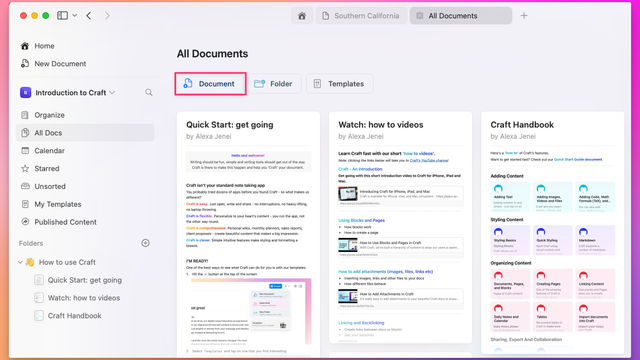Go back with the left chevron
Viewport: 640px width, 360px height.
tap(89, 16)
